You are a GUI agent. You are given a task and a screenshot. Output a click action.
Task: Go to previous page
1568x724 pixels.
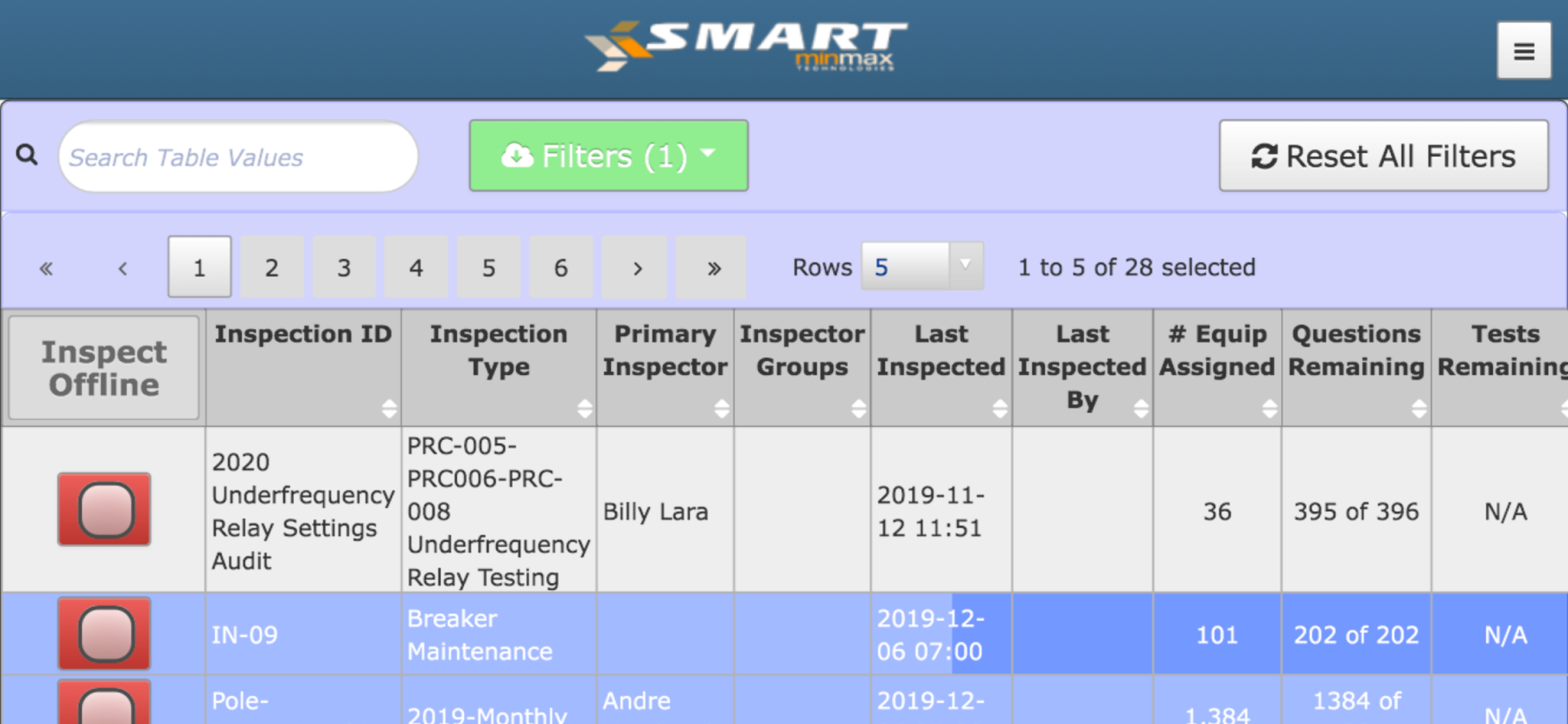coord(123,268)
